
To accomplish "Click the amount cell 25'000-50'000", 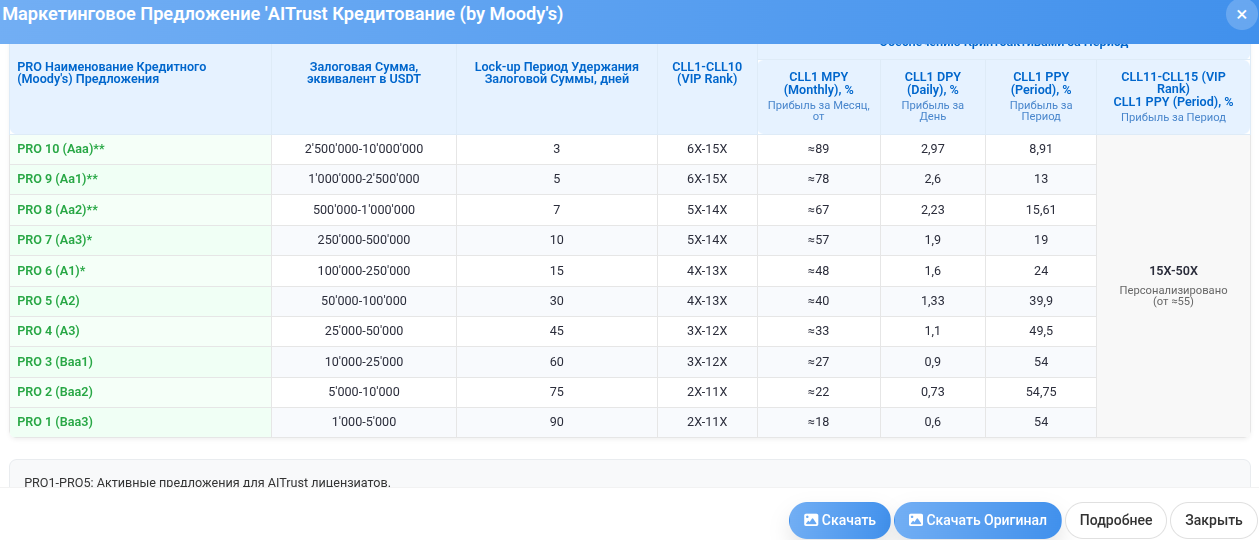I will [x=364, y=331].
